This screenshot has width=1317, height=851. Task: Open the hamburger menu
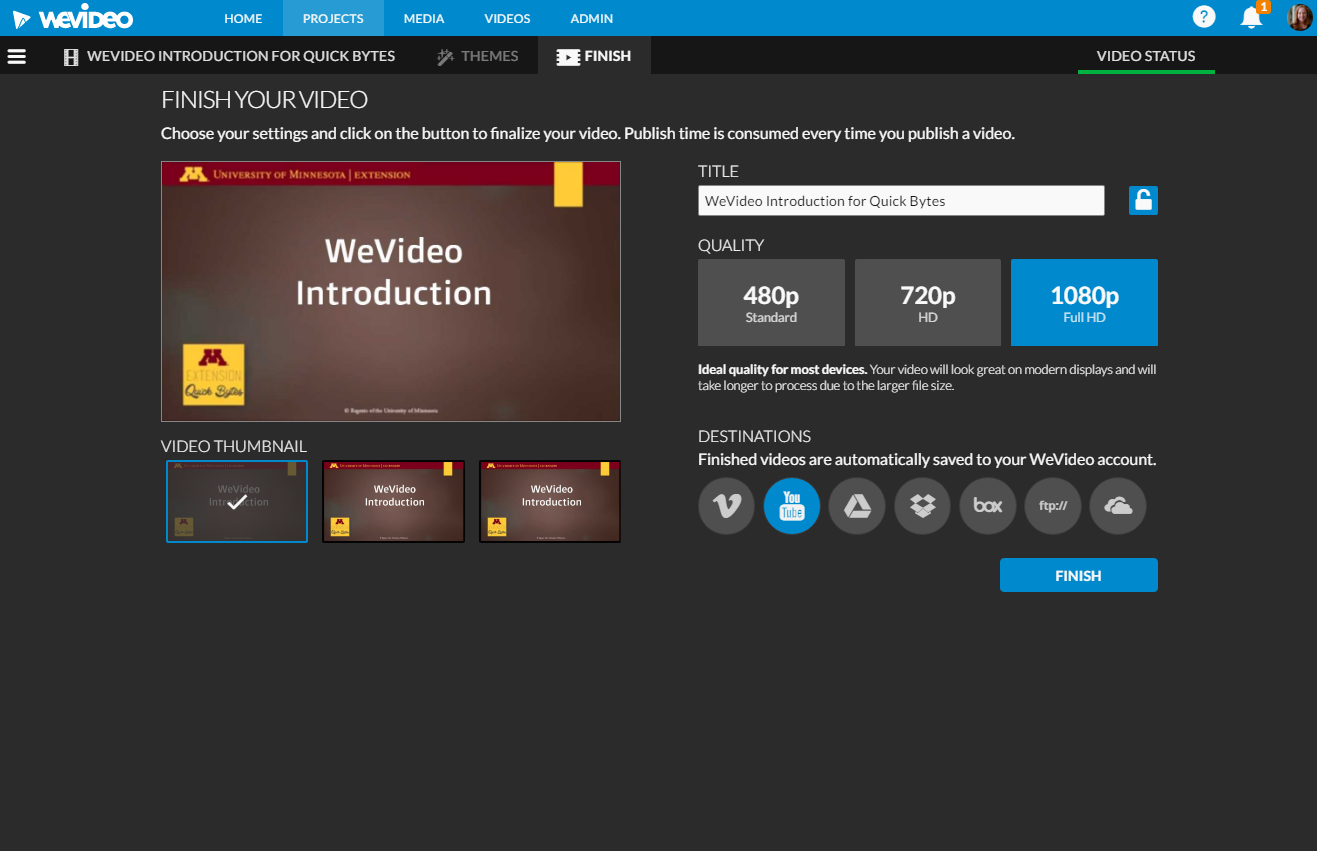(x=16, y=56)
